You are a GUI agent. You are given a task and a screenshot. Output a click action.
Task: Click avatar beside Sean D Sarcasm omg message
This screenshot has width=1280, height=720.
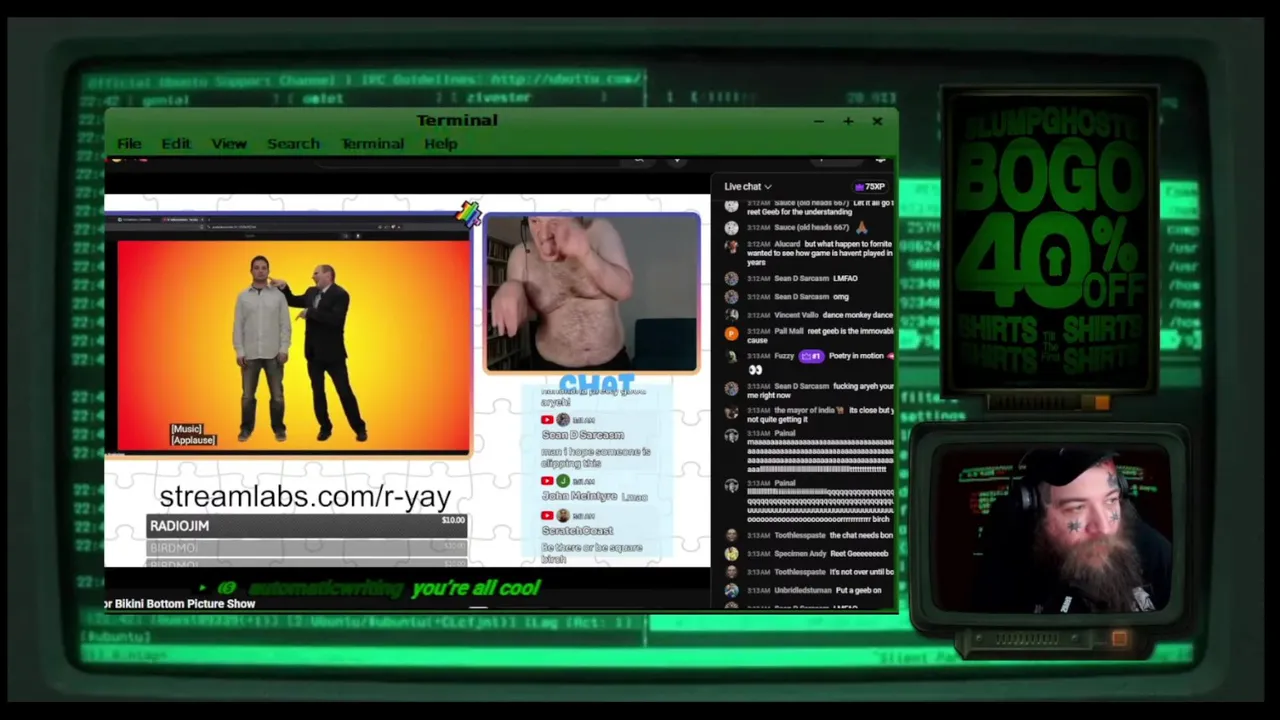[731, 297]
